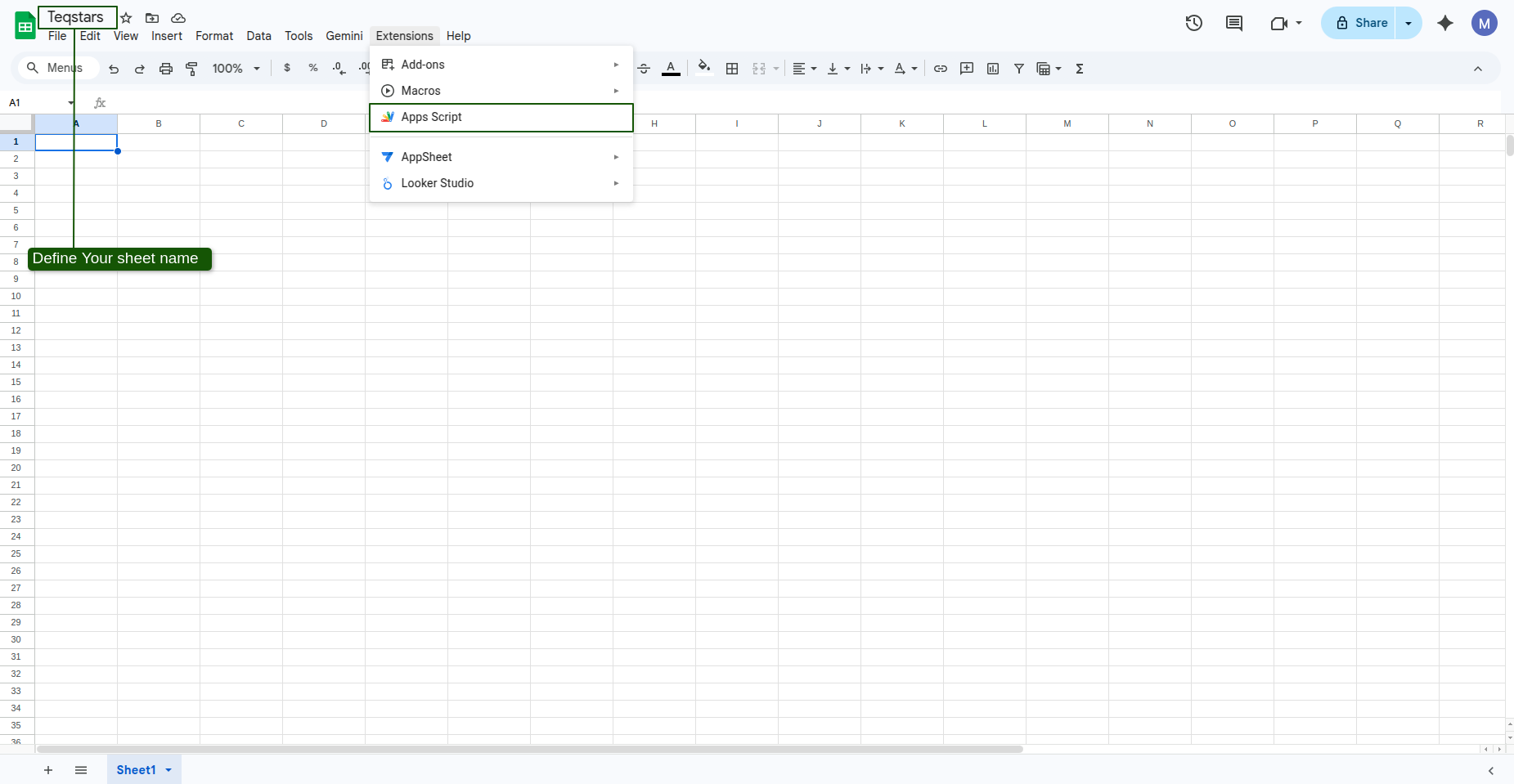Screen dimensions: 1514x784
Task: Click the merge cells icon
Action: 759,69
